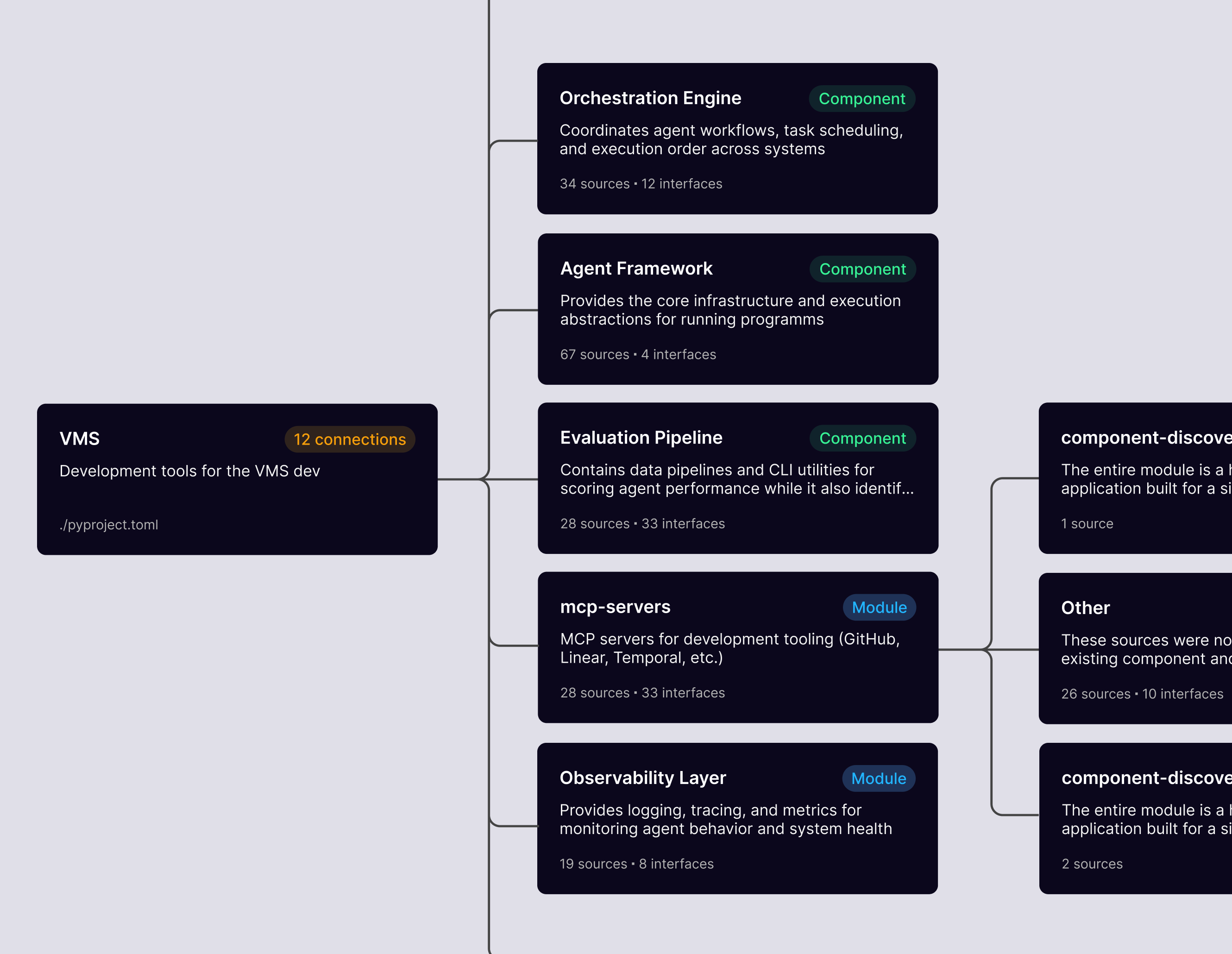The width and height of the screenshot is (1232, 954).
Task: Click mcp-servers '28 sources · 33 interfaces' text
Action: (642, 693)
